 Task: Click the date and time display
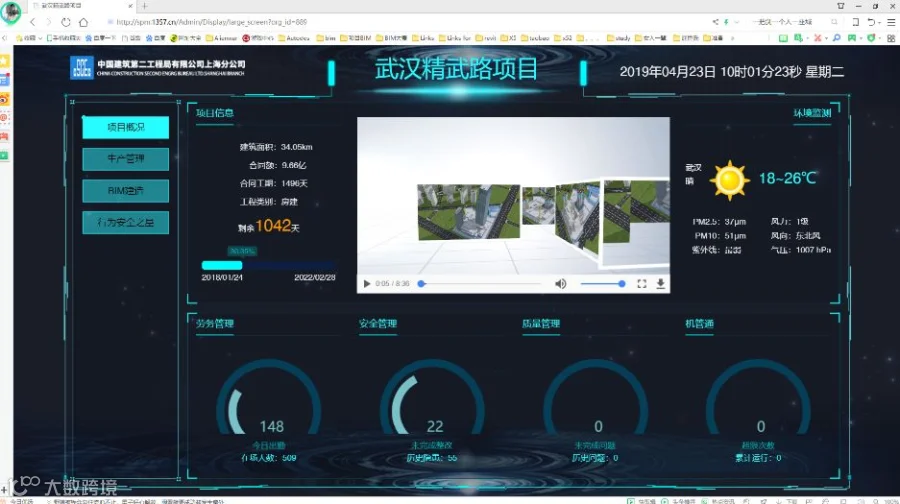732,72
